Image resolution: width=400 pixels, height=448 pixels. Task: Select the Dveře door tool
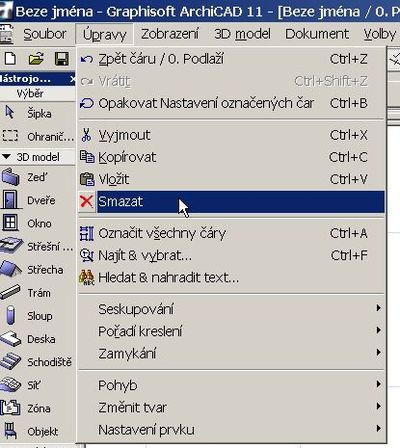[x=37, y=200]
